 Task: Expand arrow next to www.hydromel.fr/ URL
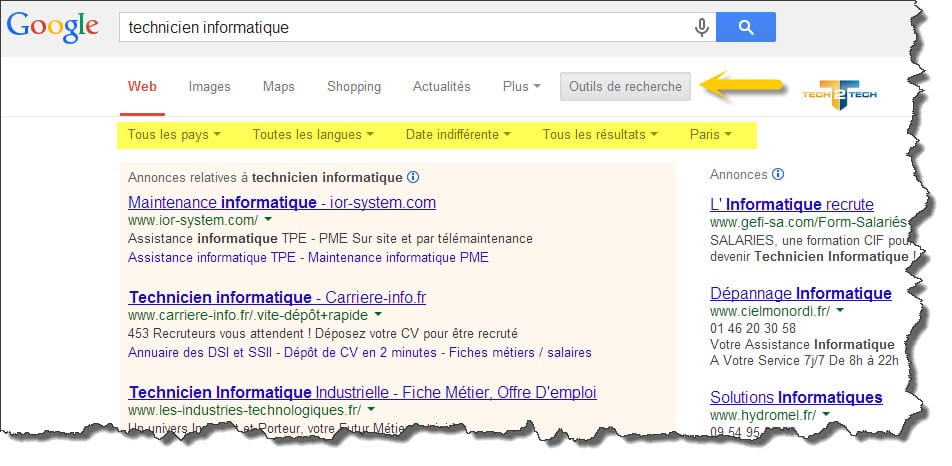[x=826, y=414]
